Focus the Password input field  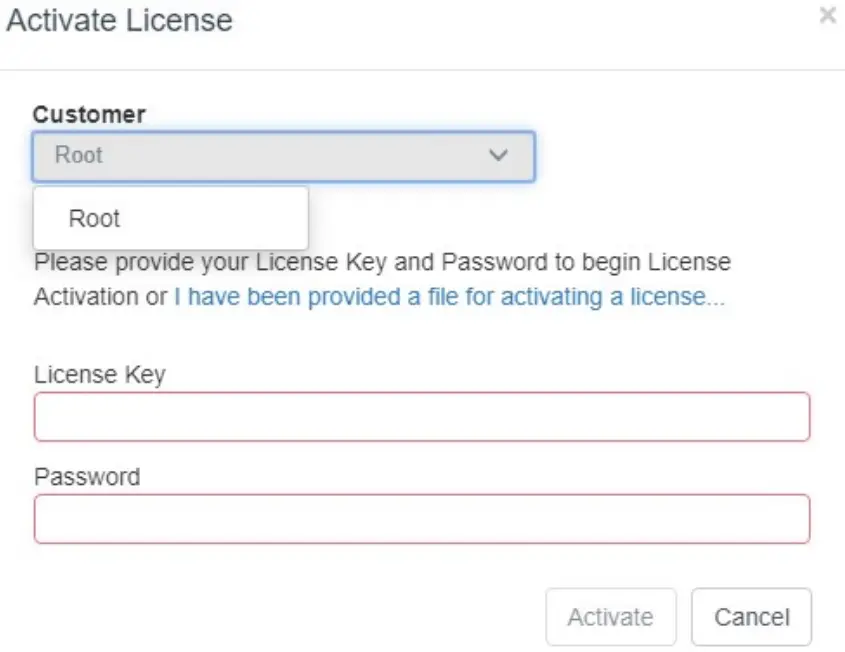pyautogui.click(x=421, y=519)
